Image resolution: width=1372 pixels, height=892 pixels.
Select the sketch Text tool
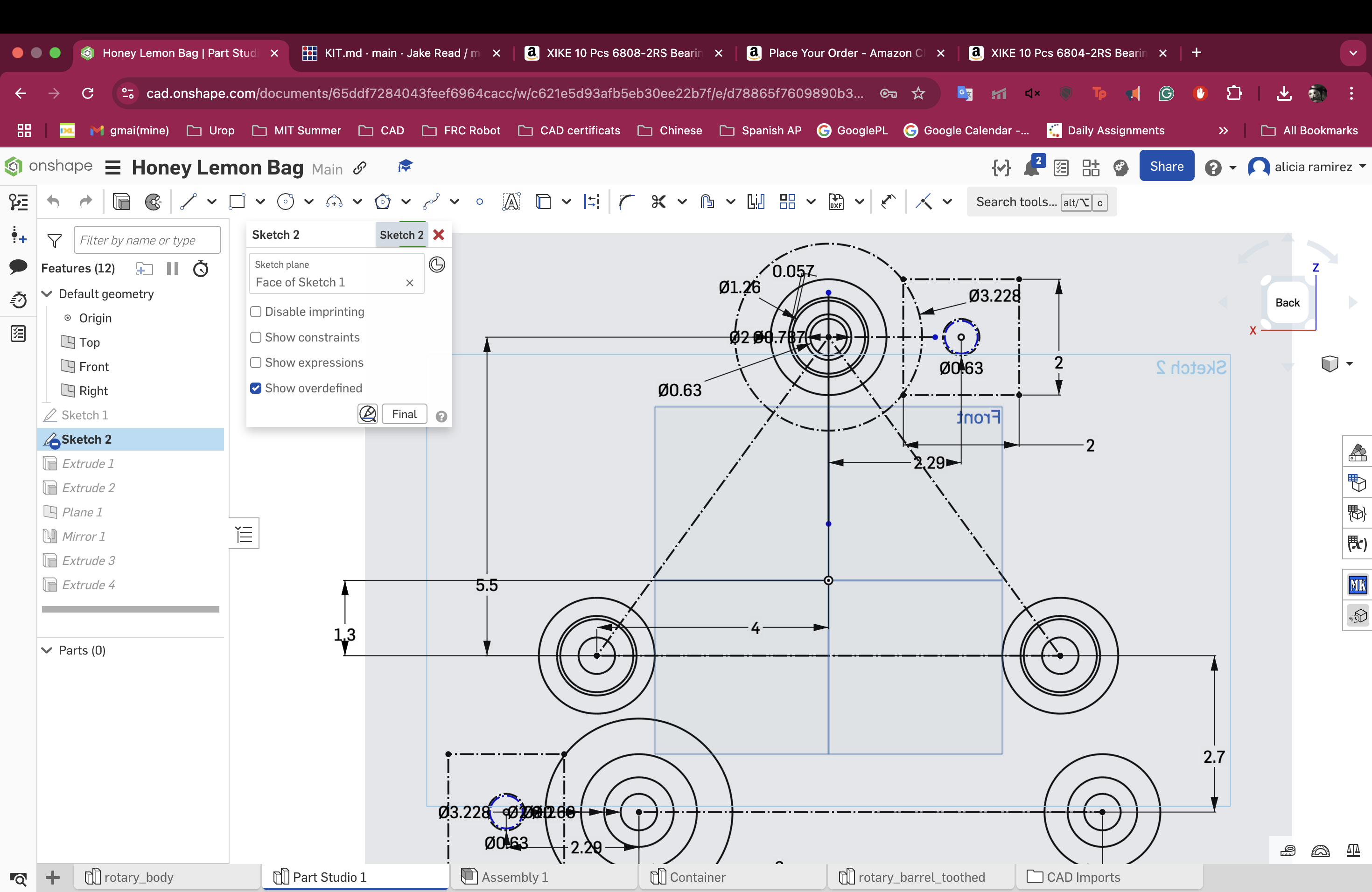tap(511, 202)
